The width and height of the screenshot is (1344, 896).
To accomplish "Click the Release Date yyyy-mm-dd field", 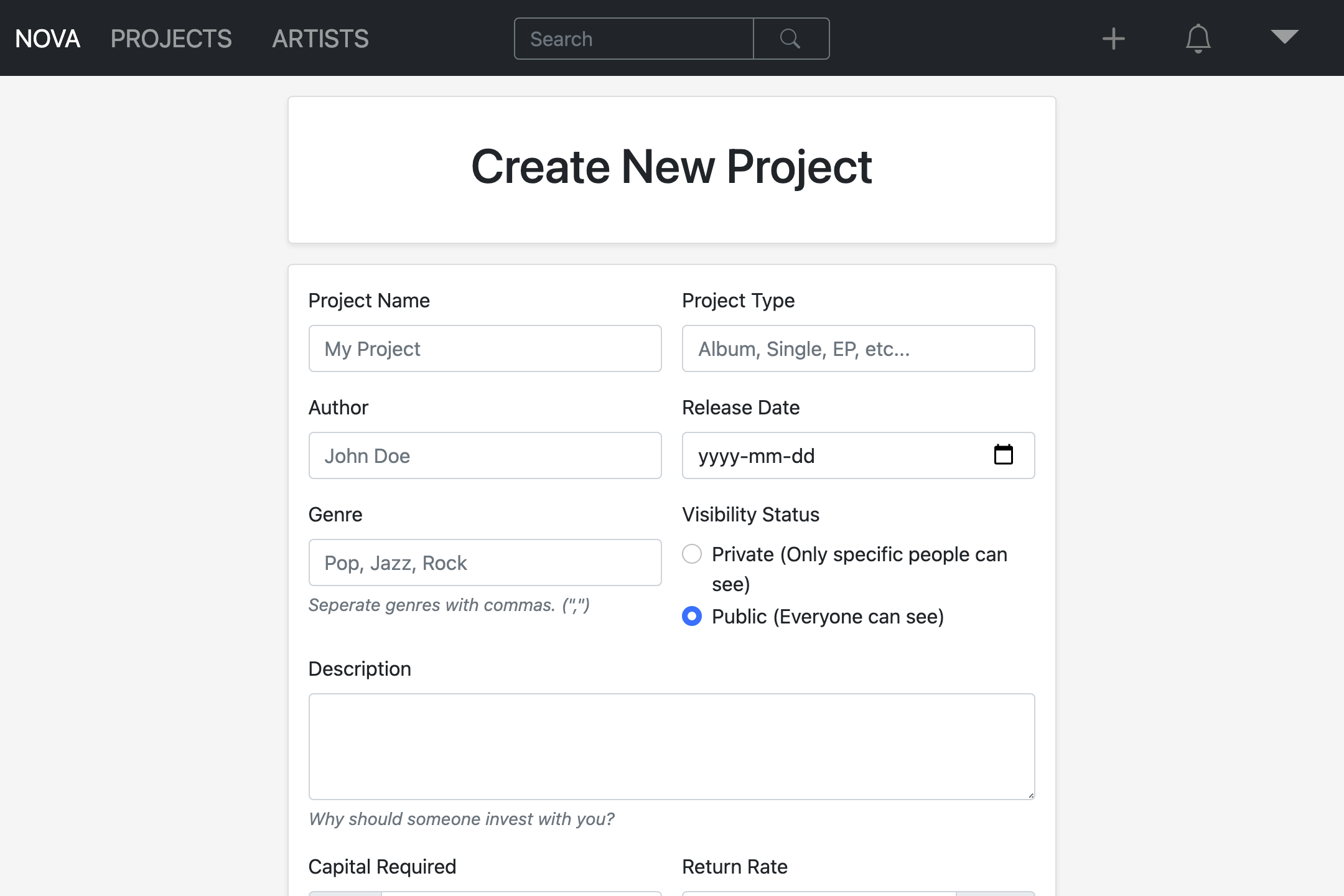I will pyautogui.click(x=859, y=455).
